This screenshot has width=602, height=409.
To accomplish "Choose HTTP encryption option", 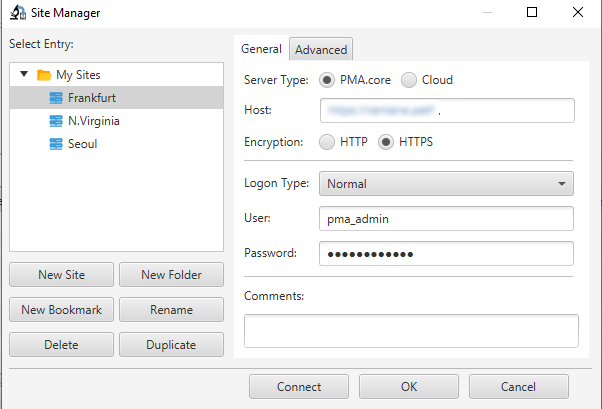I will pos(327,142).
